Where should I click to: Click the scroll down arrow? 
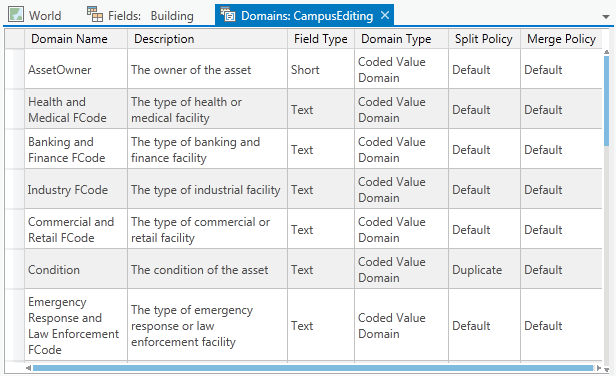[x=607, y=369]
